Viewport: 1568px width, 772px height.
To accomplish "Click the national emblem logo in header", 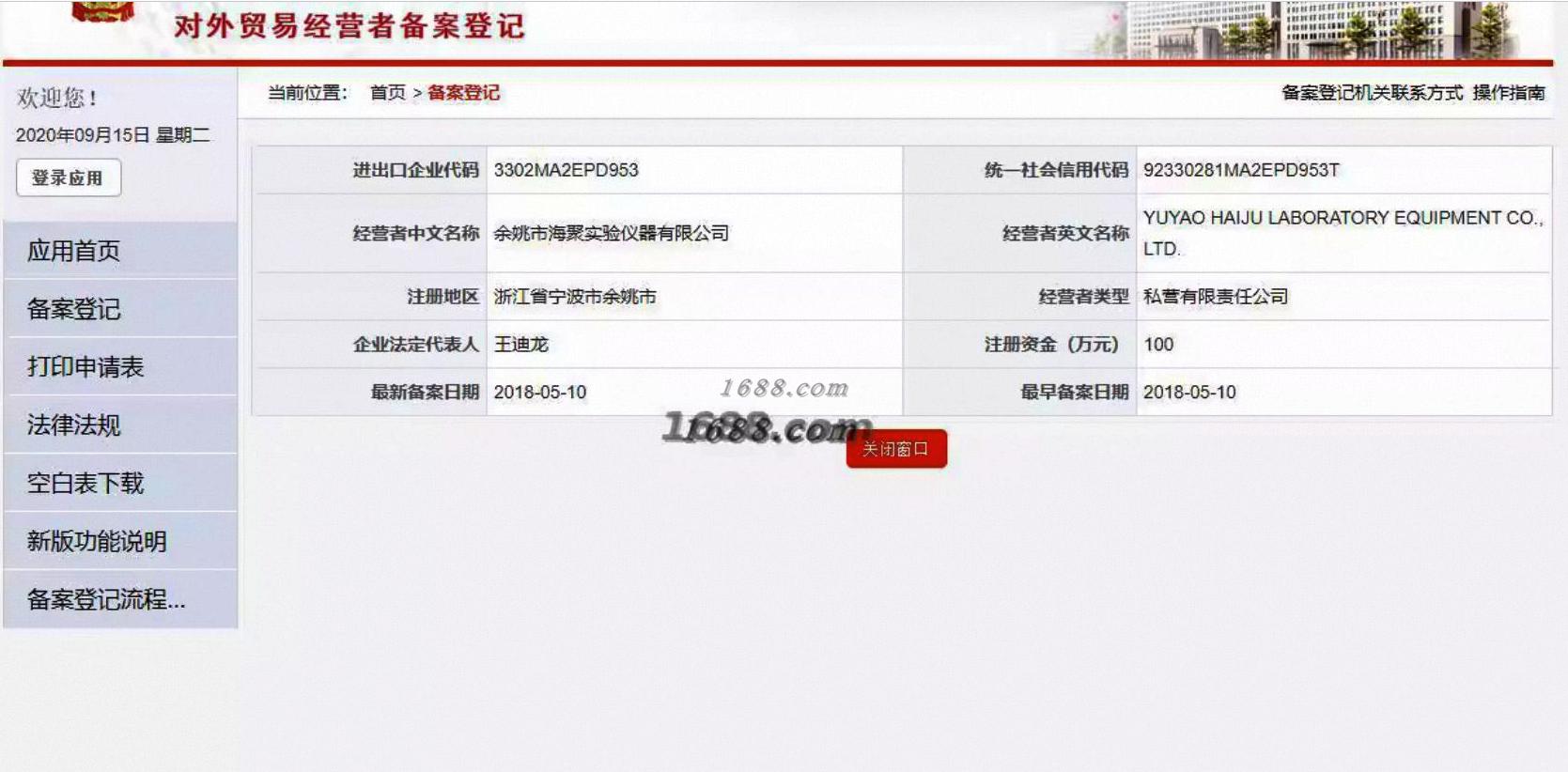I will [101, 11].
